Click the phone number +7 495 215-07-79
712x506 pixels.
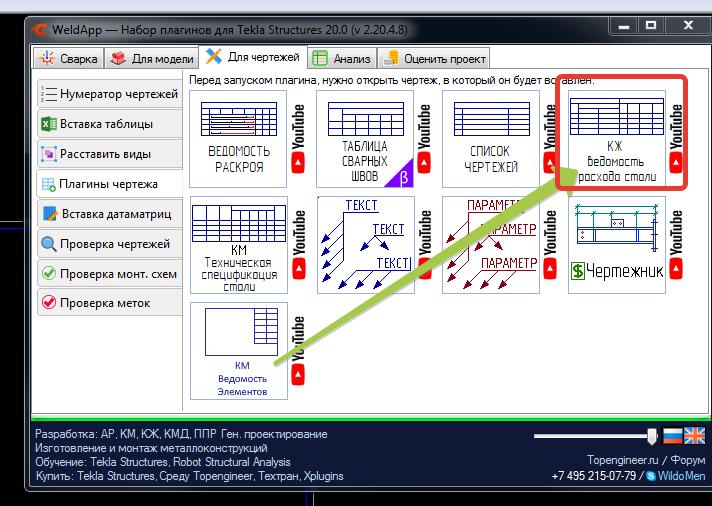[x=593, y=476]
